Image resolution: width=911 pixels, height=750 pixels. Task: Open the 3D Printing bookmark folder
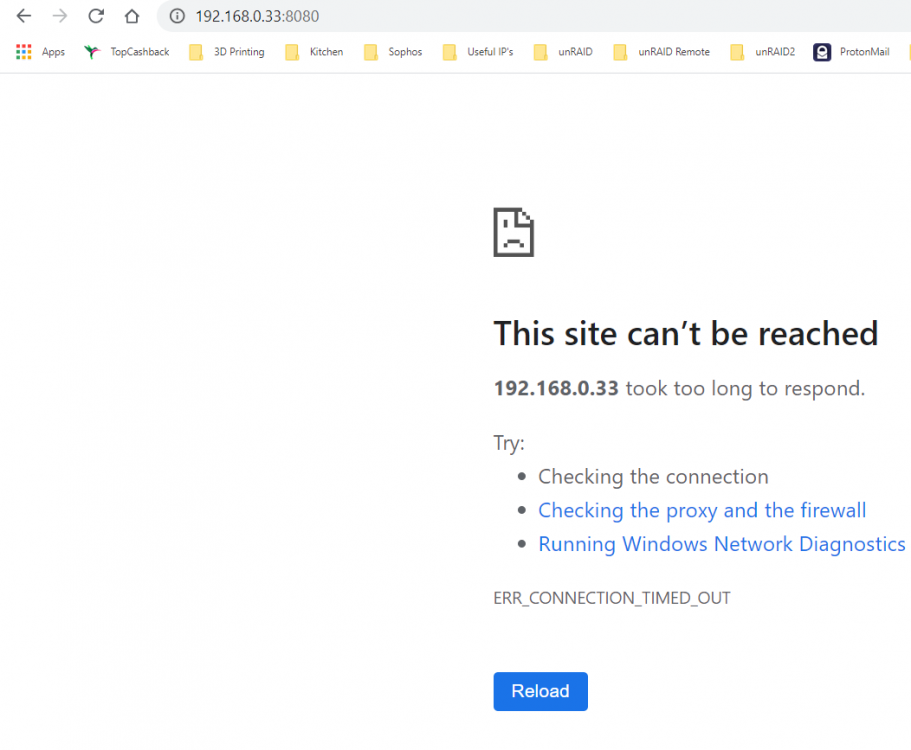tap(227, 52)
